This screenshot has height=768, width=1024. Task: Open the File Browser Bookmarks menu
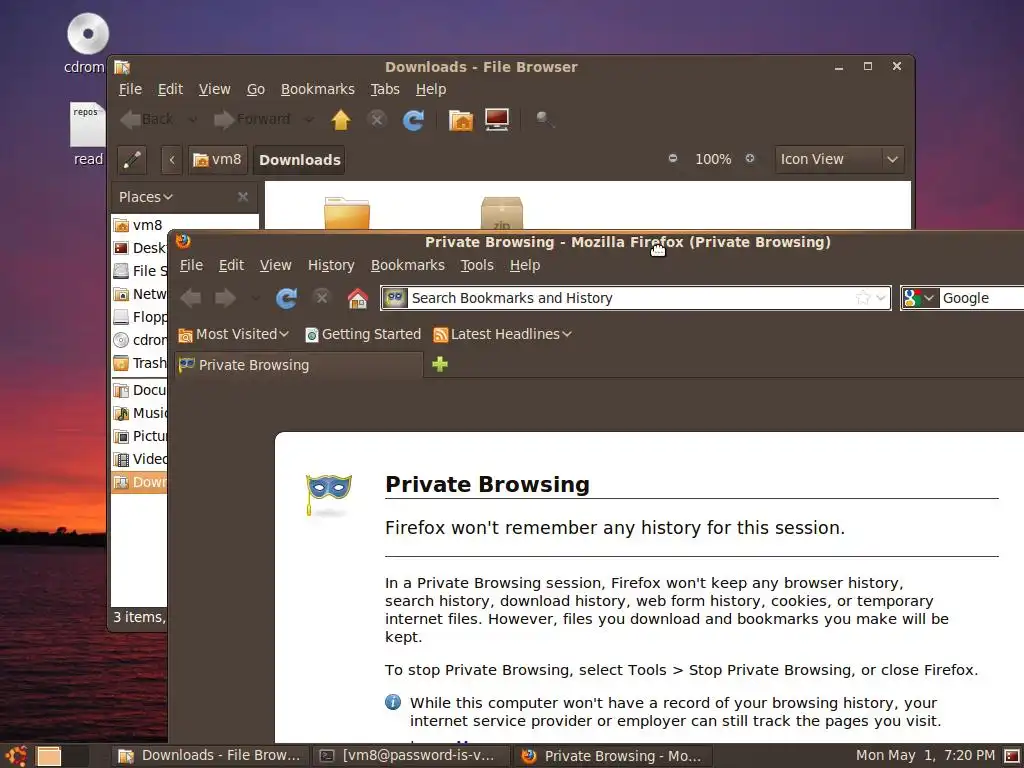coord(317,89)
